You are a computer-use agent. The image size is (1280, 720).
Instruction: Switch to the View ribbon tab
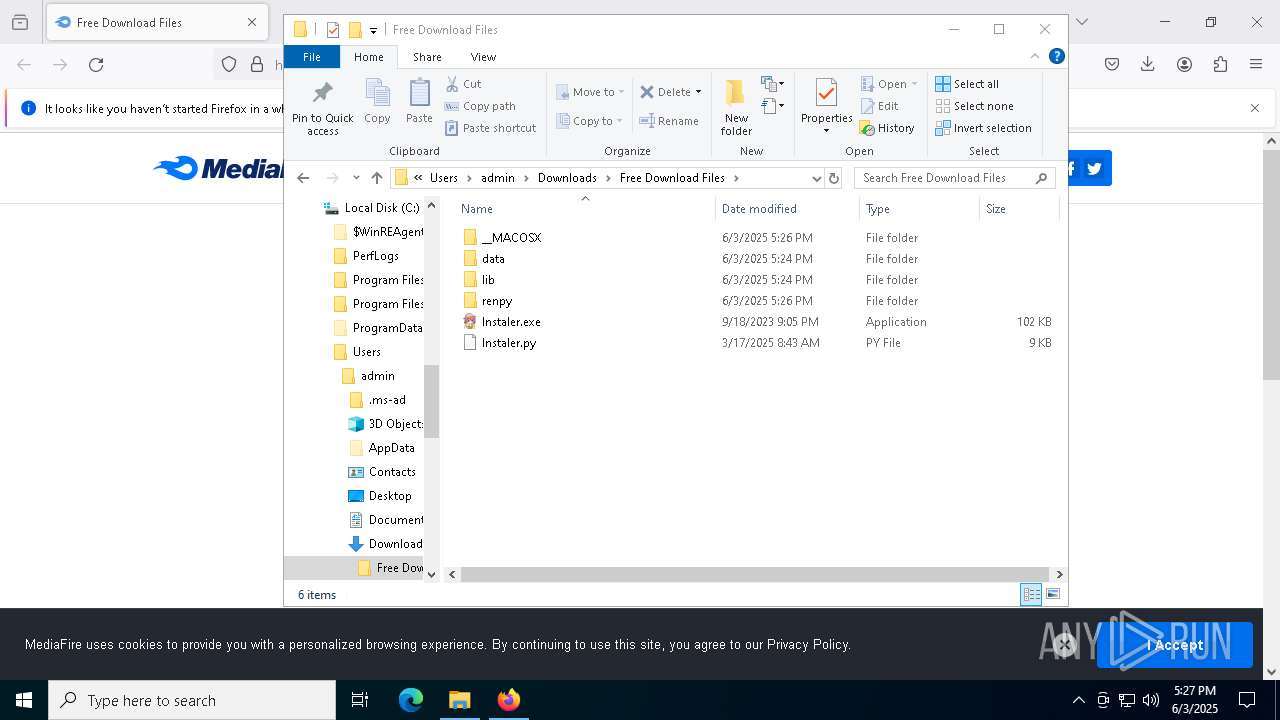(x=483, y=57)
